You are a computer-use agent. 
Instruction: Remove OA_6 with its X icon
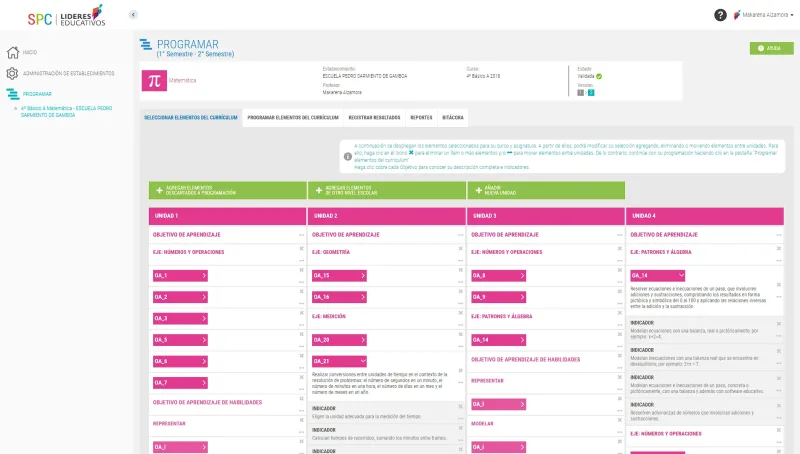[x=302, y=356]
